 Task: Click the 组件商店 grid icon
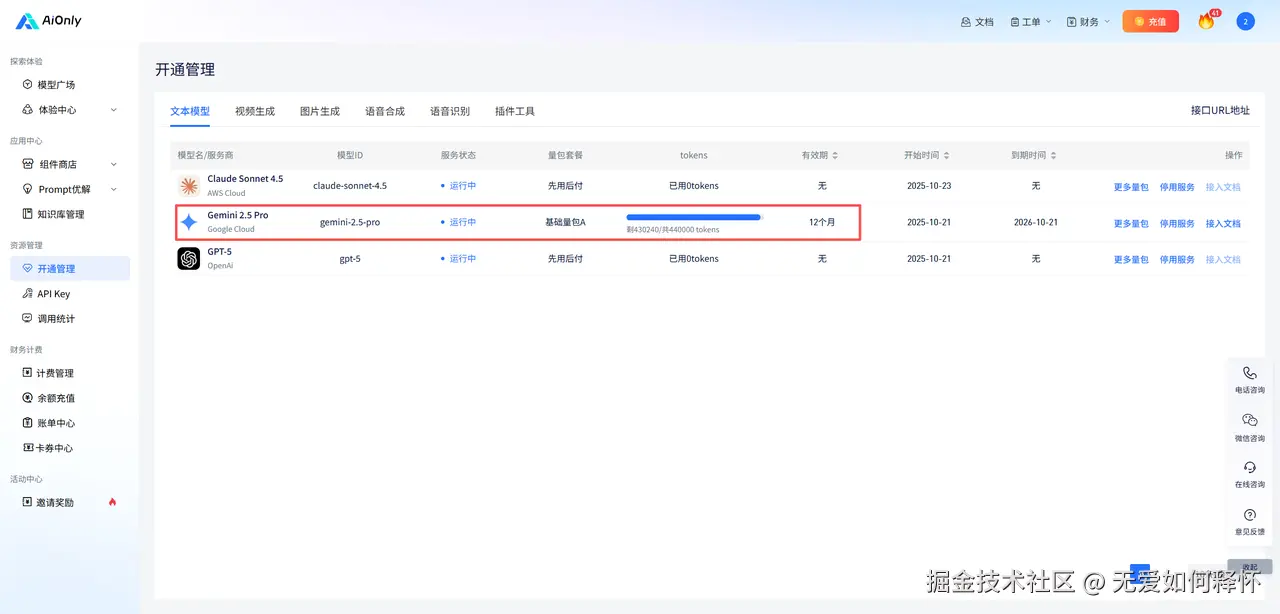coord(27,164)
